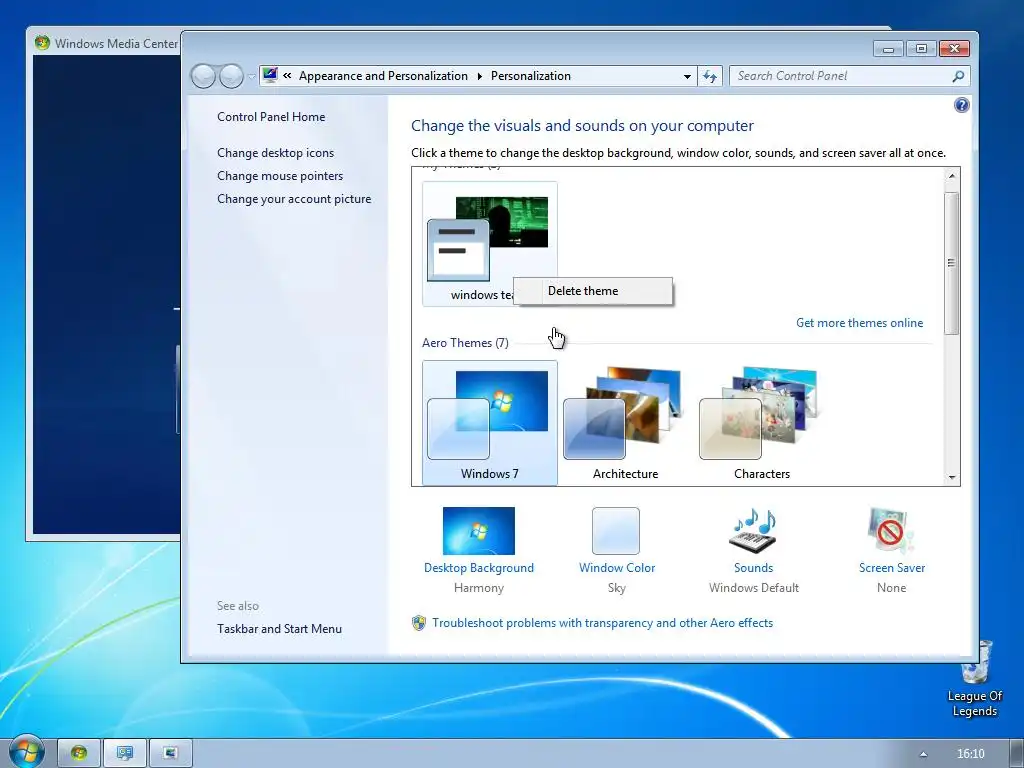The image size is (1024, 768).
Task: Click the Refresh button beside address bar
Action: pos(710,76)
